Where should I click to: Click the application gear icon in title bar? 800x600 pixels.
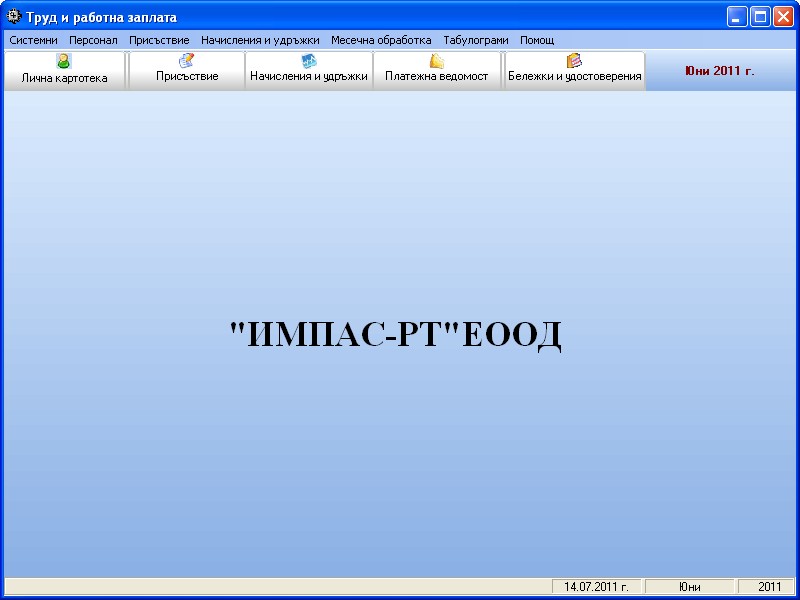tap(14, 17)
